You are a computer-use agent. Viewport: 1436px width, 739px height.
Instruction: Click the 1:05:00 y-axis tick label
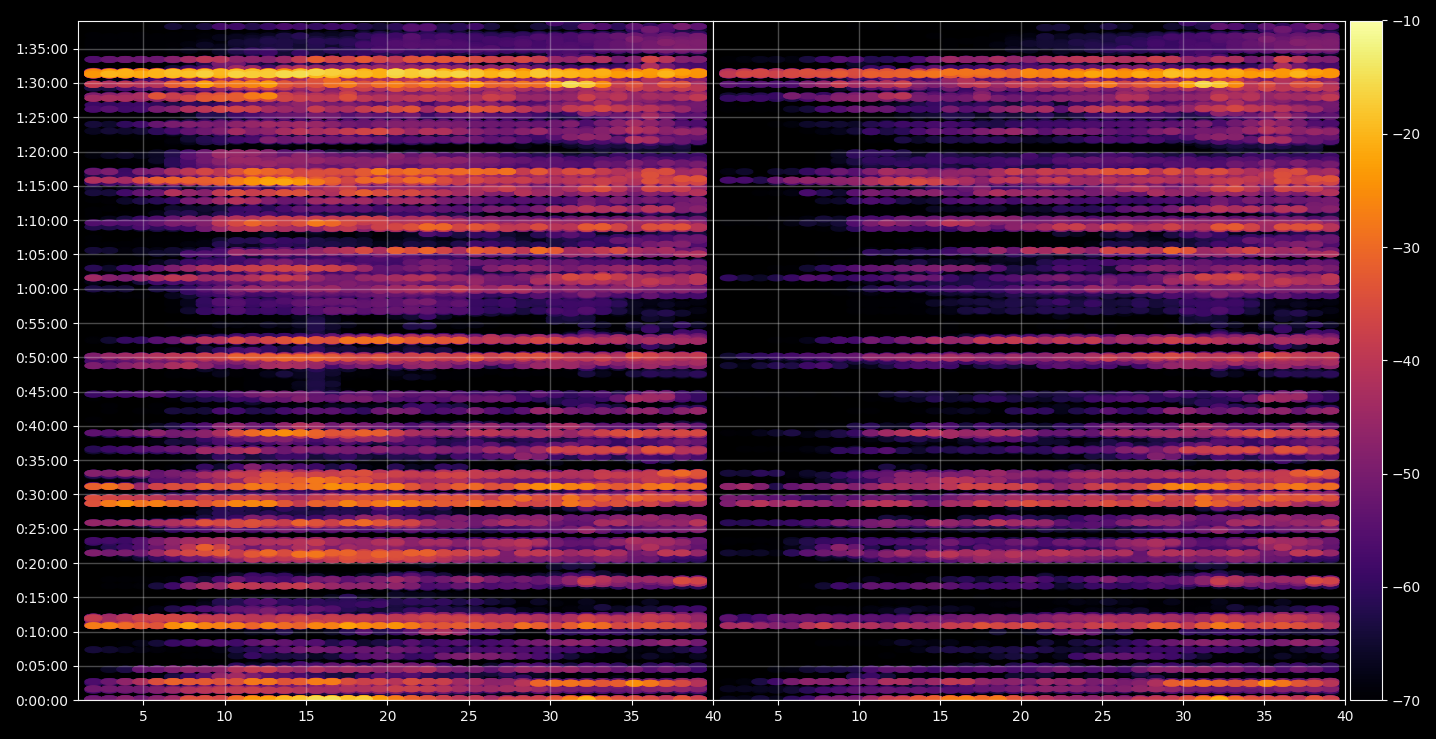pyautogui.click(x=42, y=255)
